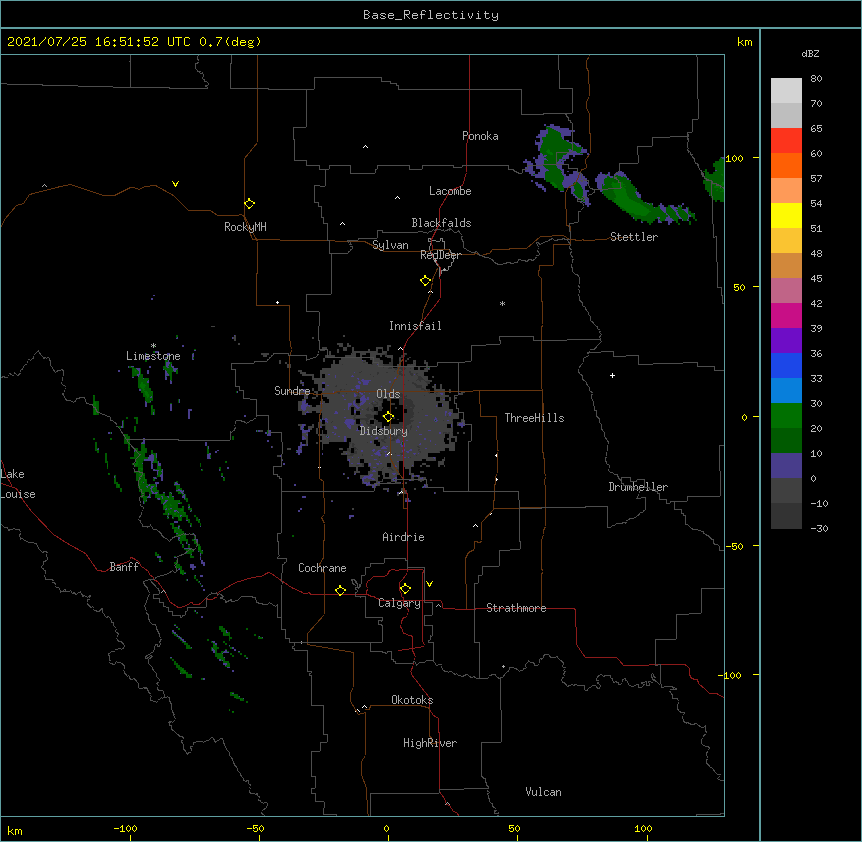Pick the dark orange 57-60 dBZ legend swatch
Image resolution: width=862 pixels, height=842 pixels.
click(x=786, y=165)
